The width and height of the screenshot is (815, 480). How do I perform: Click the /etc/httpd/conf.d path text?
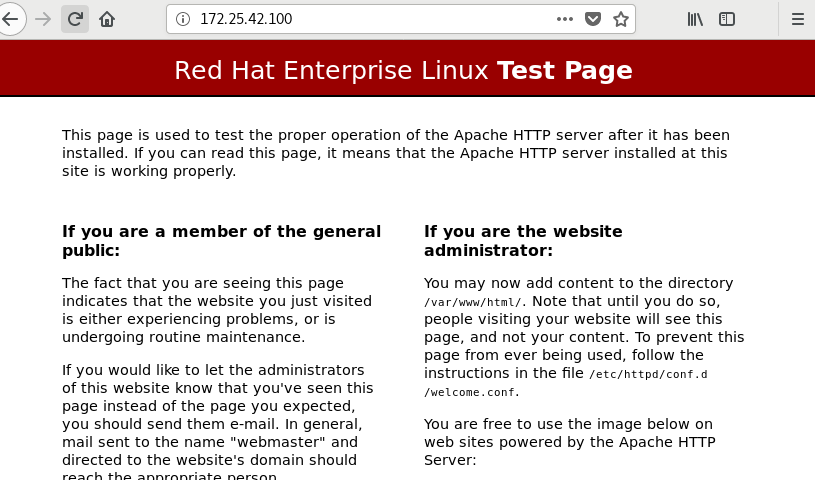[648, 374]
